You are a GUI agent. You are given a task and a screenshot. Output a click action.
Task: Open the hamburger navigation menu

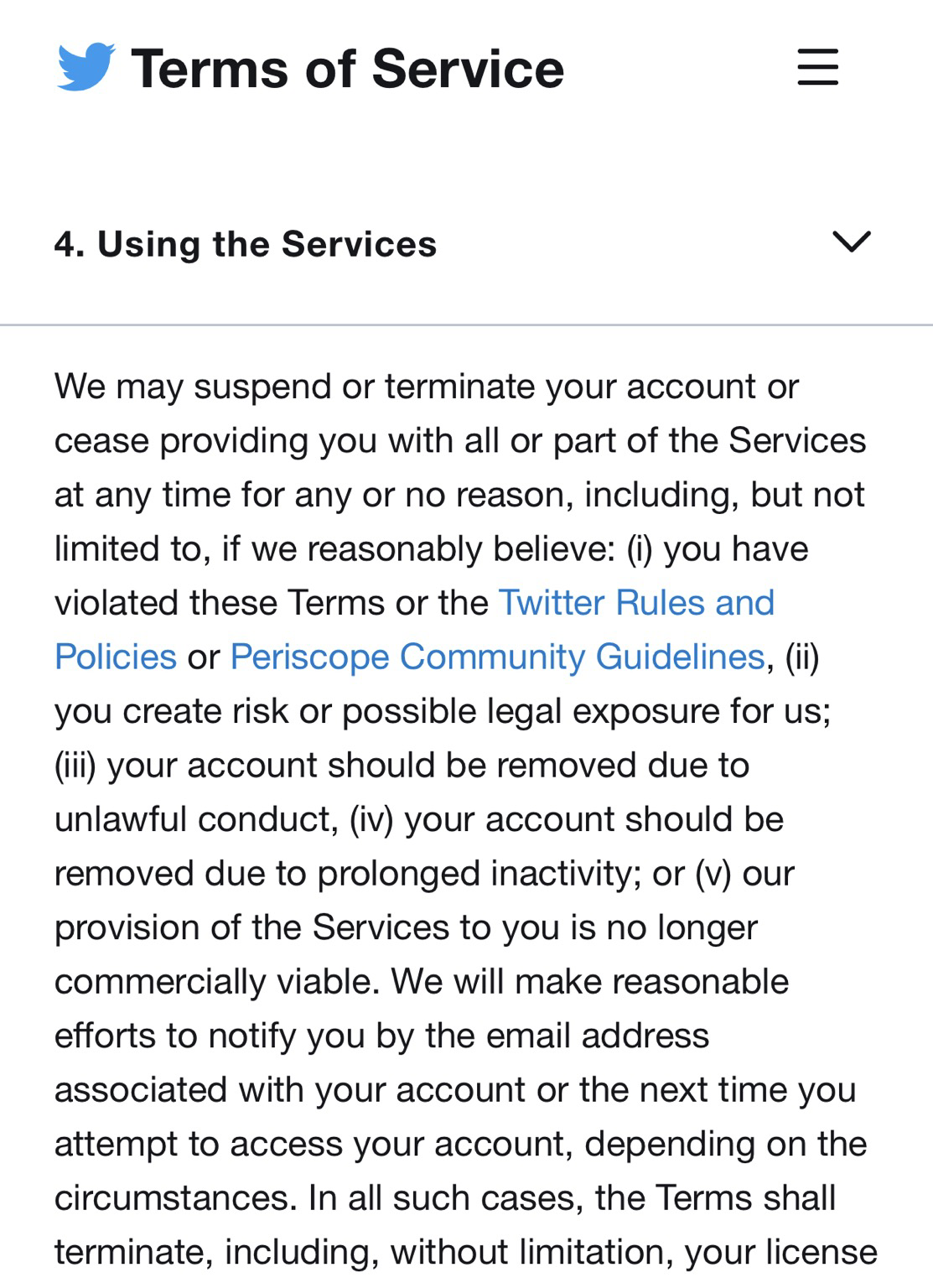click(817, 66)
